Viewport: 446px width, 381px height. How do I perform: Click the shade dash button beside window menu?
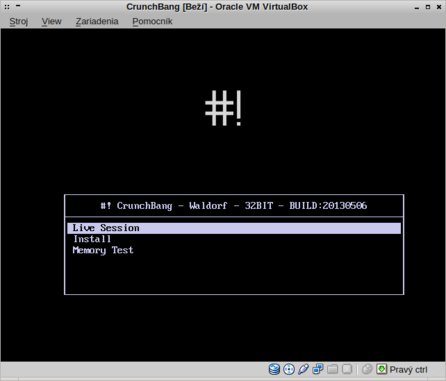click(18, 6)
